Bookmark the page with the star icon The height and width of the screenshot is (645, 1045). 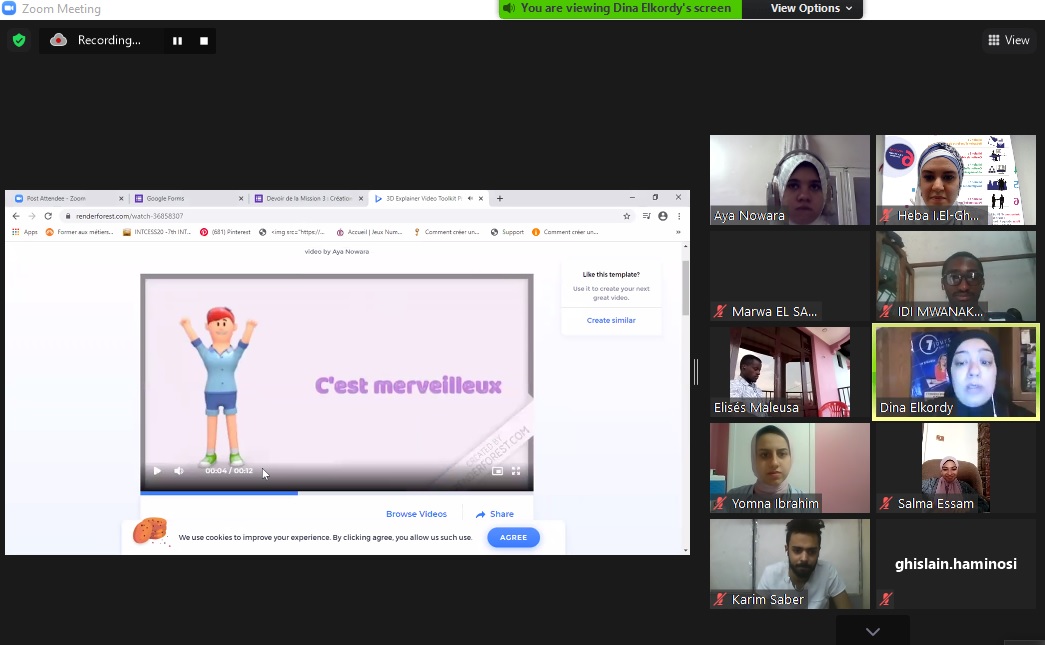[x=627, y=216]
